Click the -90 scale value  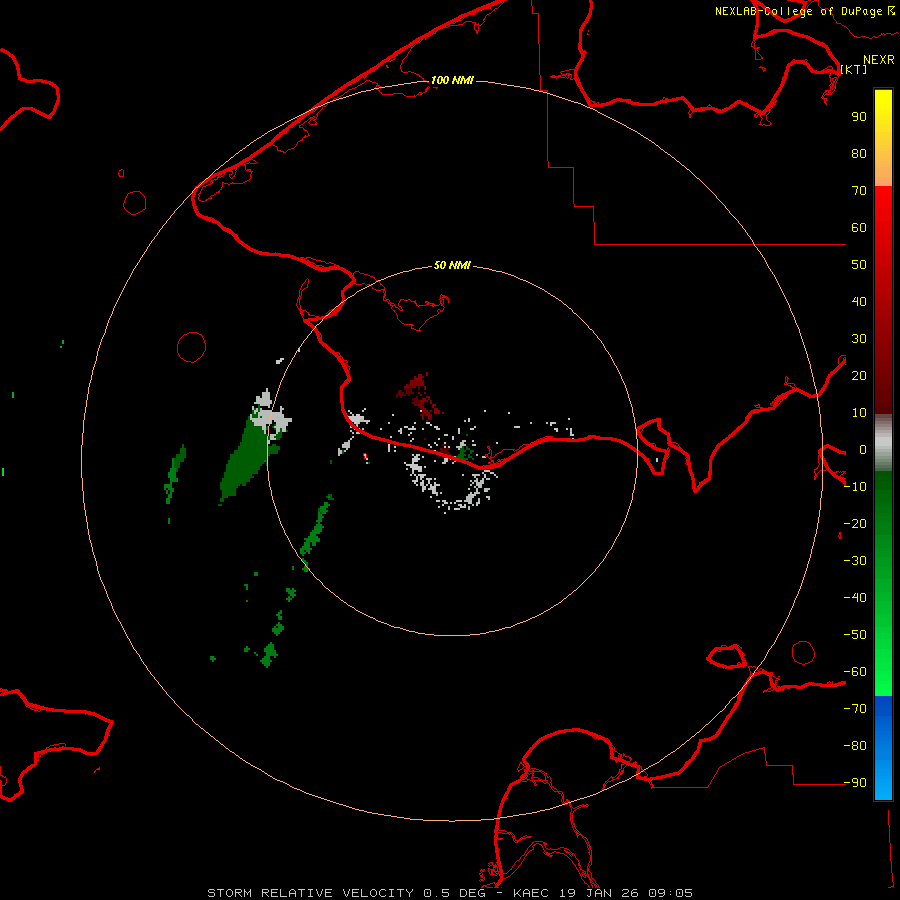click(855, 783)
